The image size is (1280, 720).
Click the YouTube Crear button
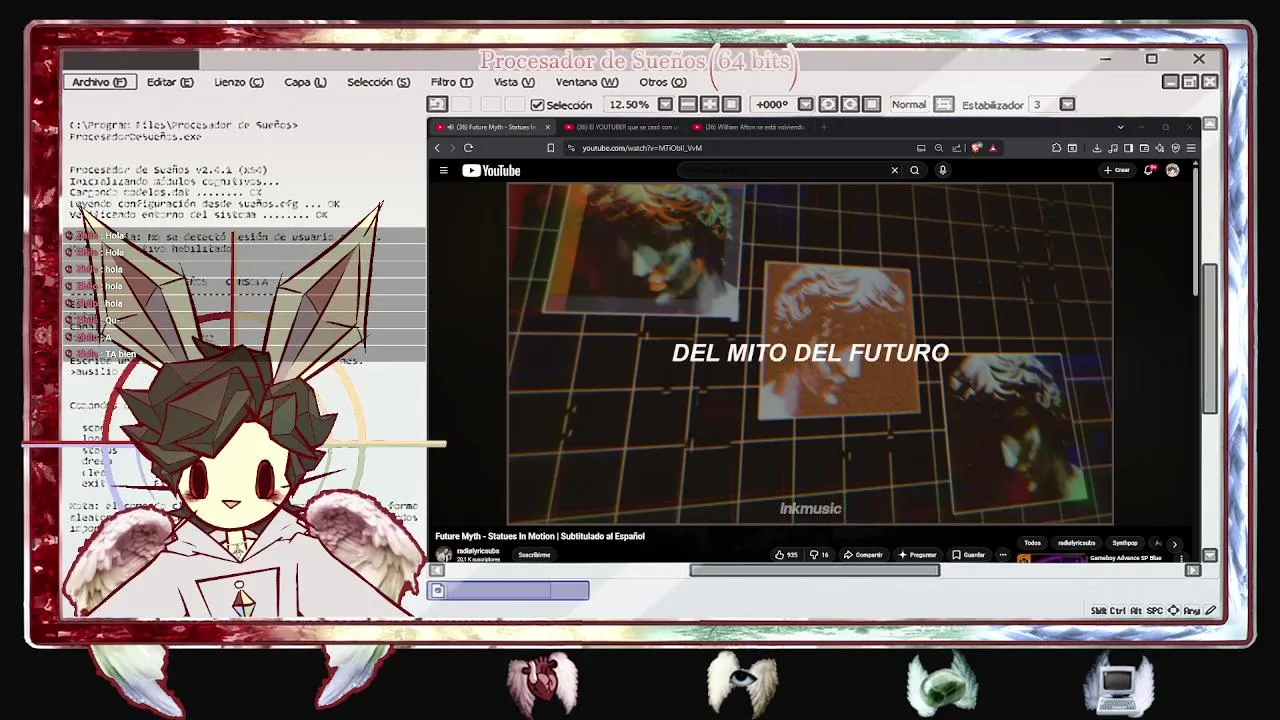1117,170
